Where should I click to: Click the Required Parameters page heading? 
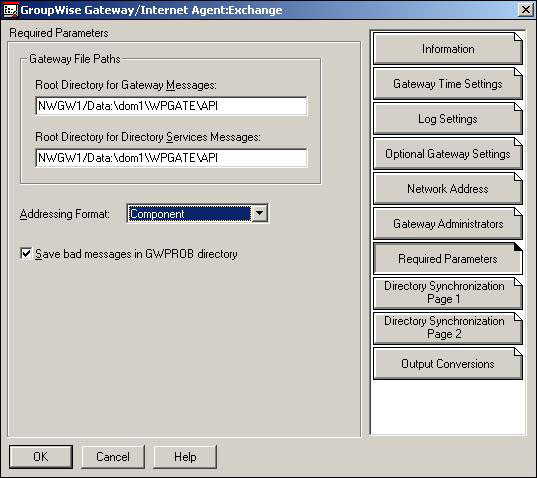point(59,33)
